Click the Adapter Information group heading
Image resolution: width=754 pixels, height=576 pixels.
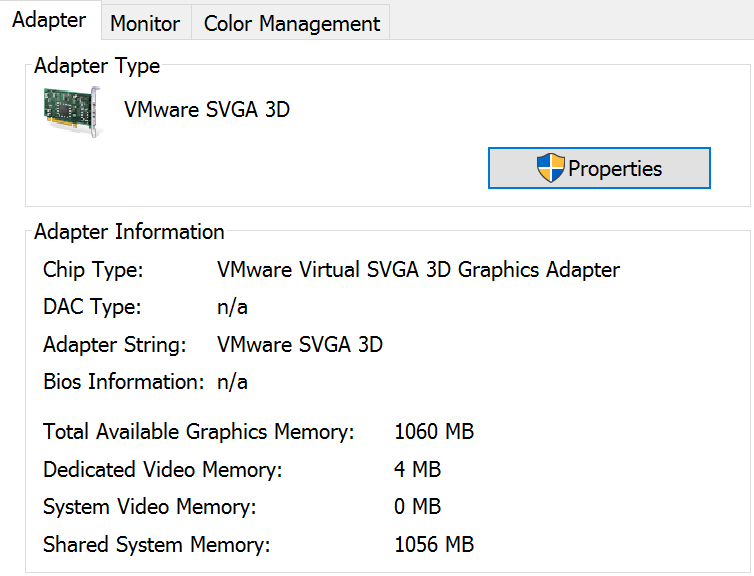[129, 232]
